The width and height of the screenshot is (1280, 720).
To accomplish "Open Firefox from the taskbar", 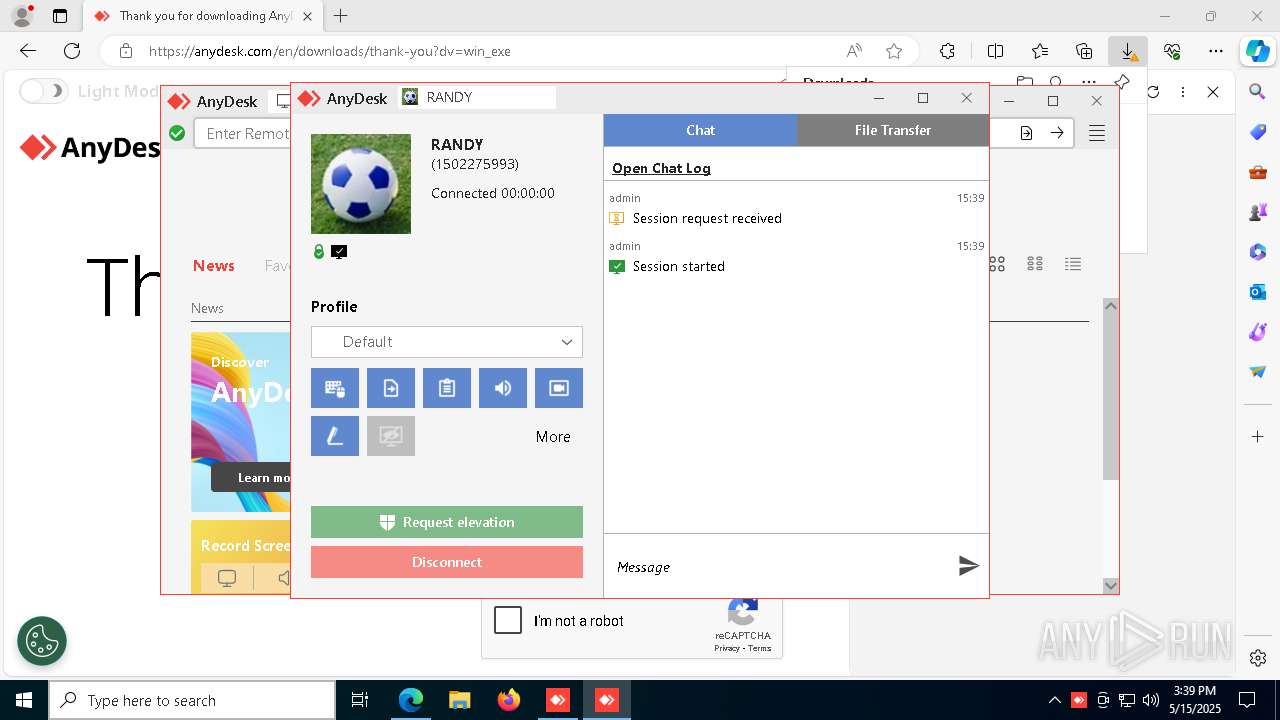I will click(509, 700).
